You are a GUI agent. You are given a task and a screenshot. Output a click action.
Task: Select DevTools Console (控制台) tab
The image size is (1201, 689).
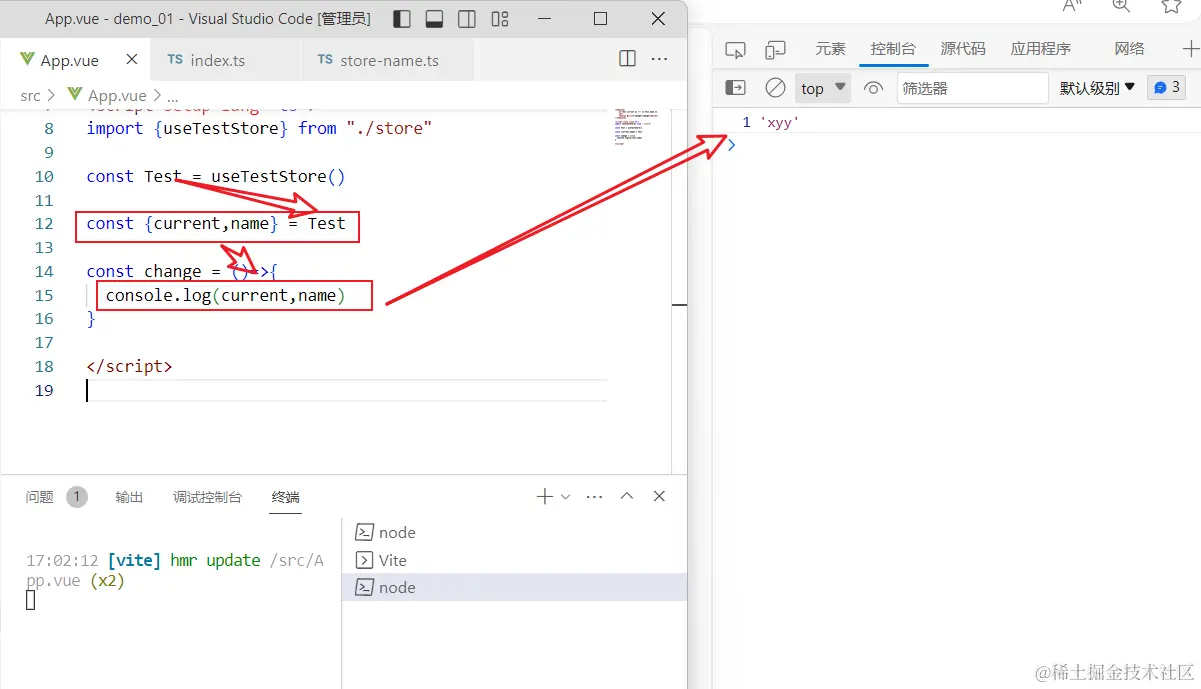tap(893, 48)
